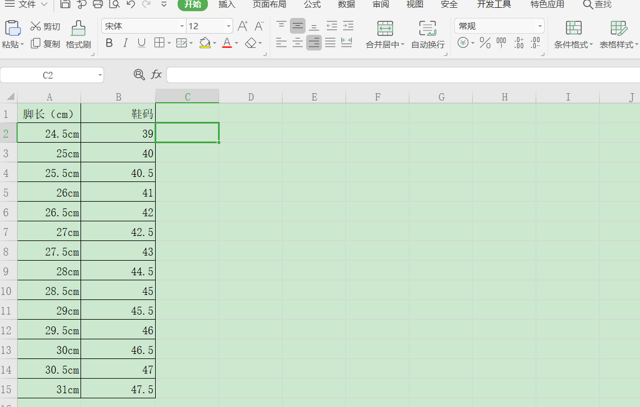
Task: Toggle bold formatting
Action: 109,43
